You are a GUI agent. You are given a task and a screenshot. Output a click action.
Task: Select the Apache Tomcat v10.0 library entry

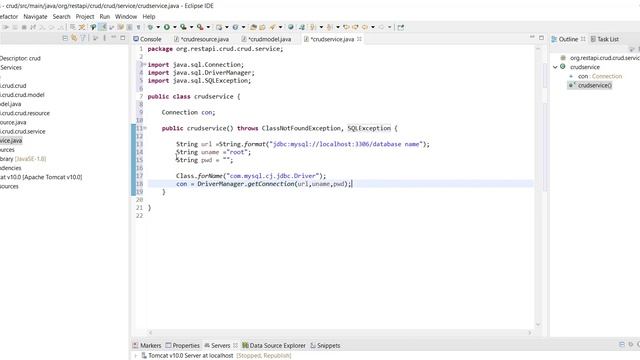(41, 177)
